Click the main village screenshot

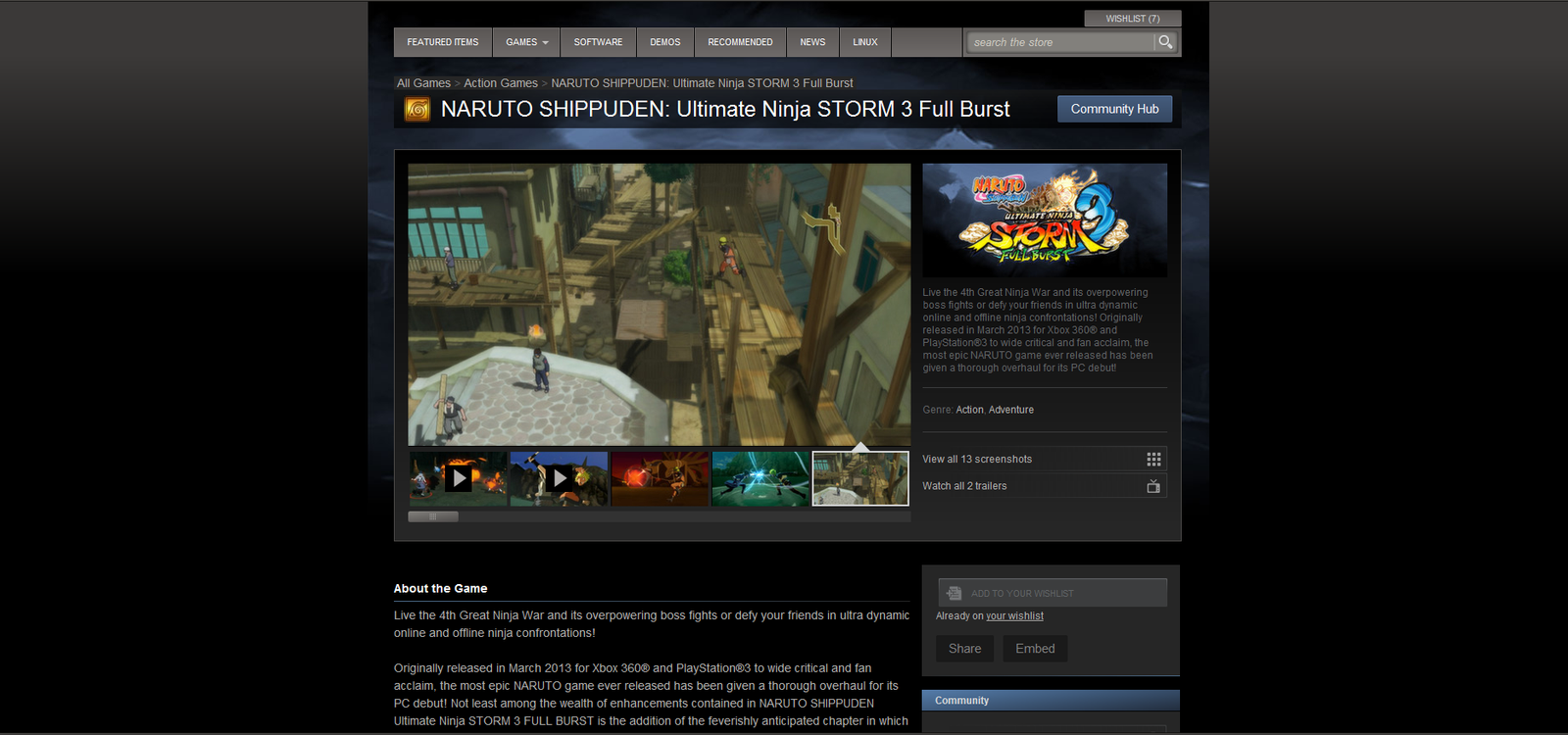click(660, 305)
